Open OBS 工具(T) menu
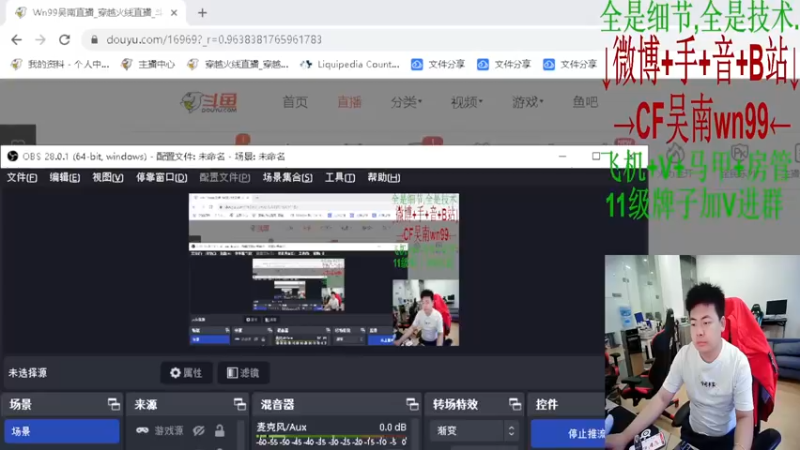 pyautogui.click(x=340, y=178)
